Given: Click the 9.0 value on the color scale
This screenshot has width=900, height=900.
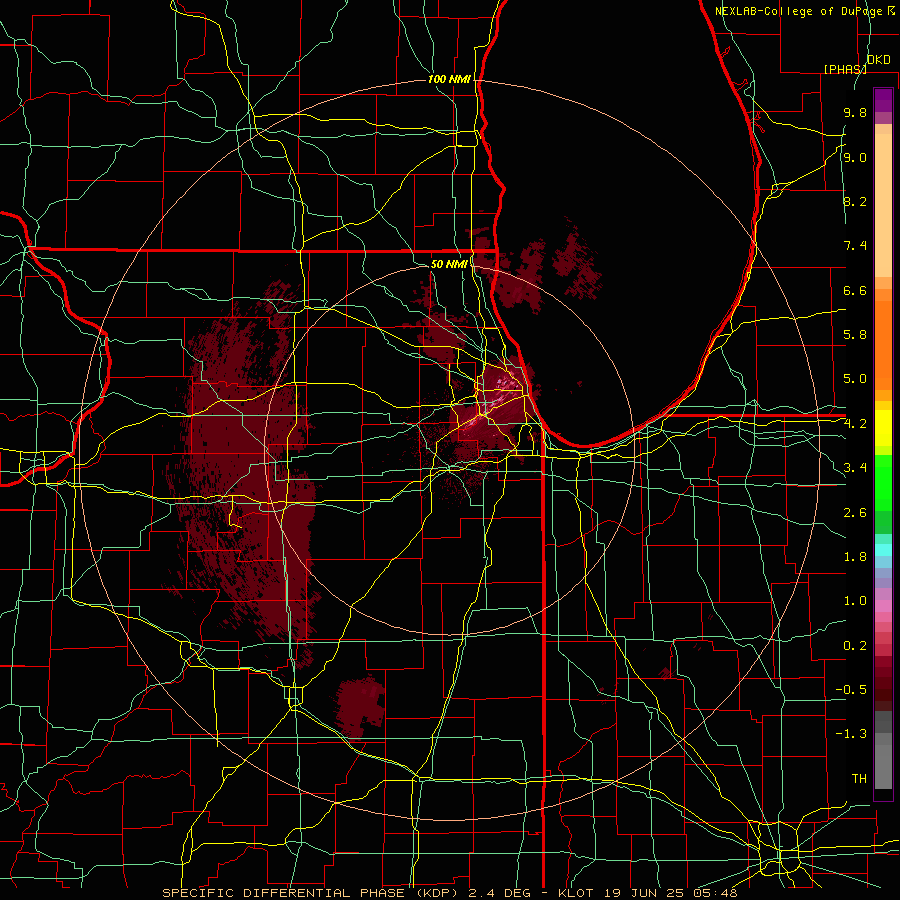Looking at the screenshot, I should tap(855, 157).
